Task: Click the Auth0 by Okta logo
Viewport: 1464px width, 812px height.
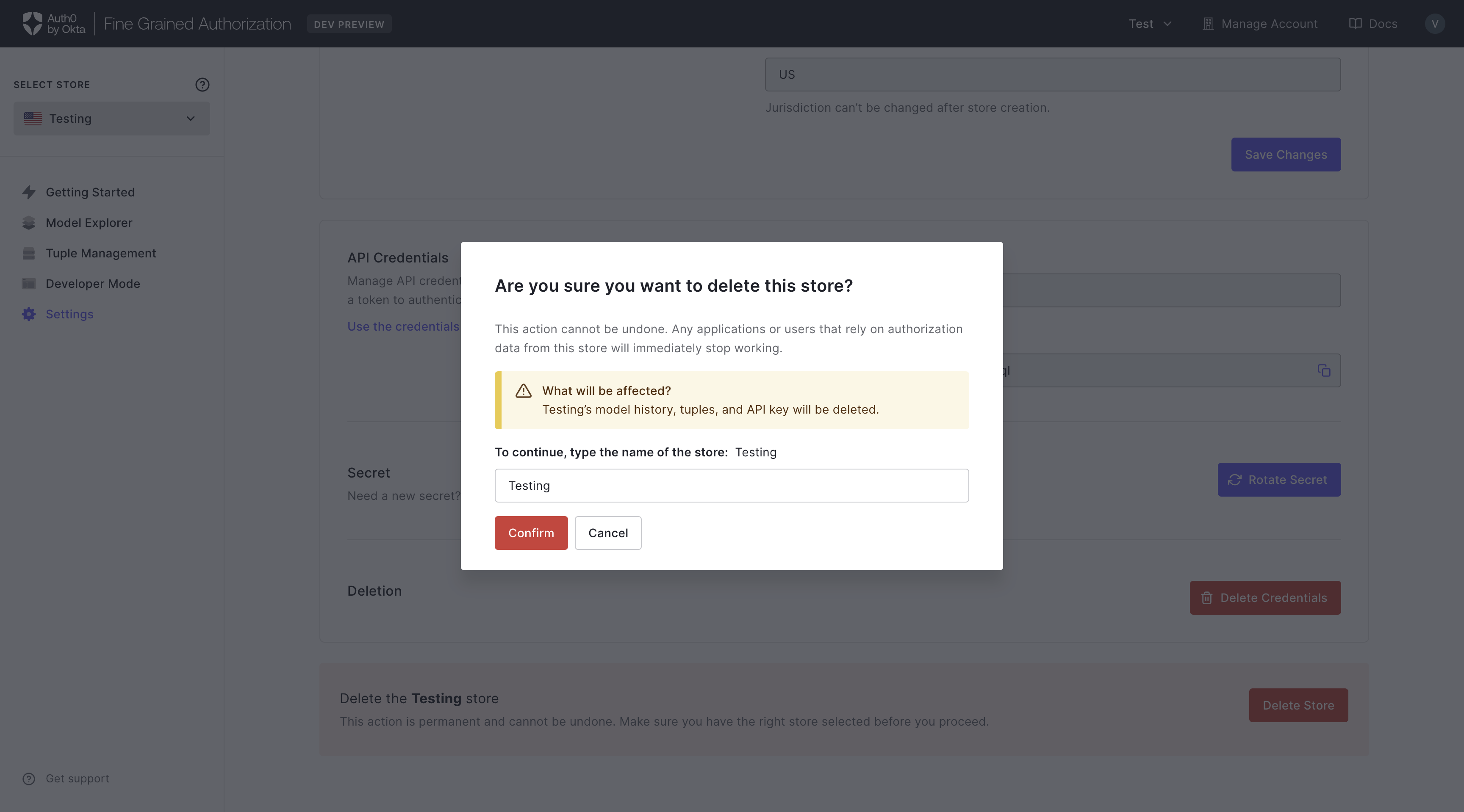Action: (x=53, y=23)
